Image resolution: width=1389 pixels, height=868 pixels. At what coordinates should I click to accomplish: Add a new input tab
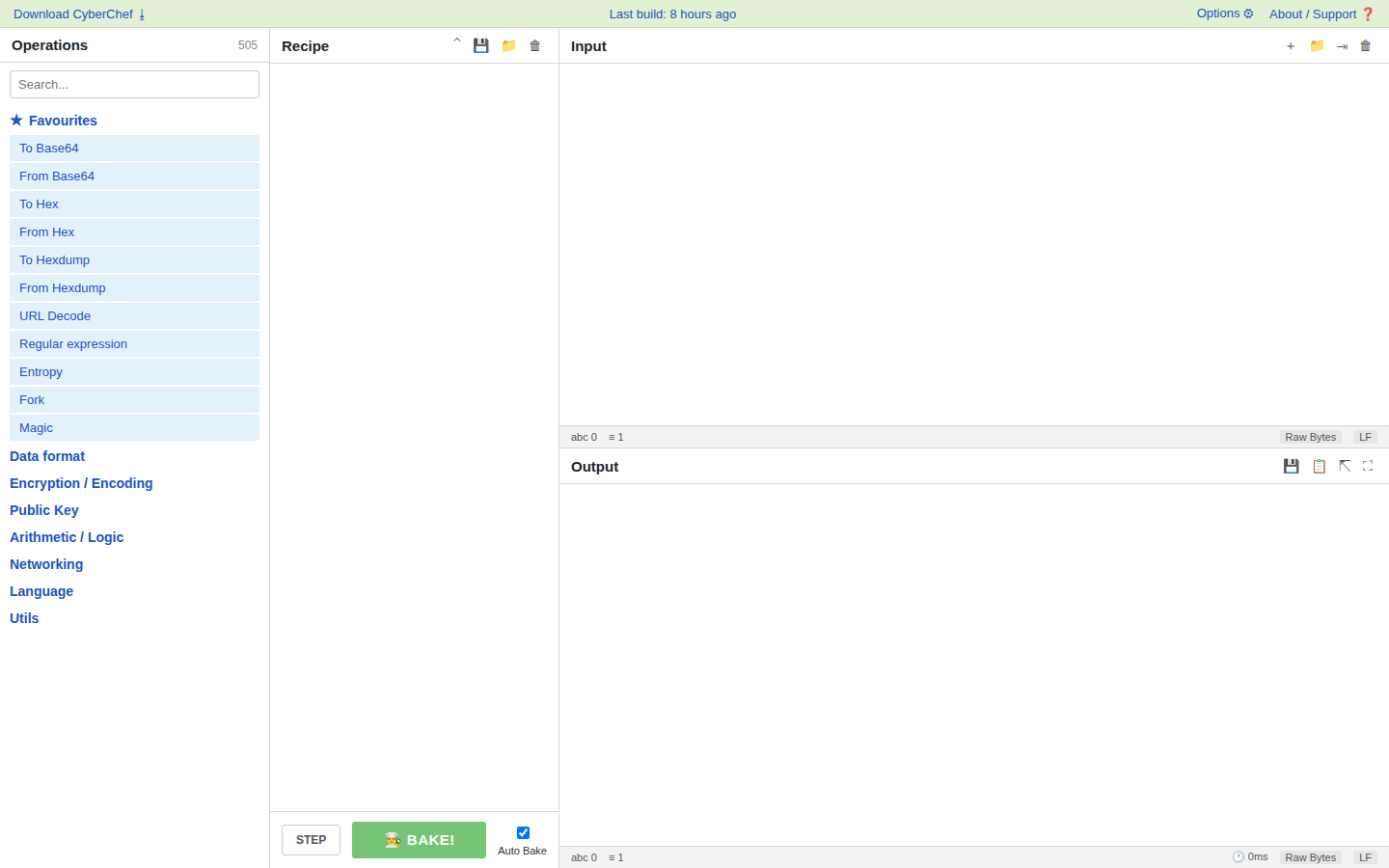[1291, 45]
